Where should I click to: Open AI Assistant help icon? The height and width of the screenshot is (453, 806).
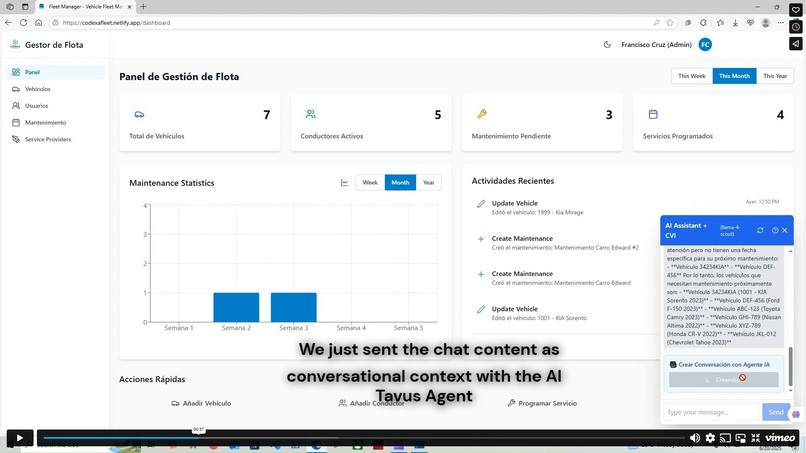click(775, 230)
